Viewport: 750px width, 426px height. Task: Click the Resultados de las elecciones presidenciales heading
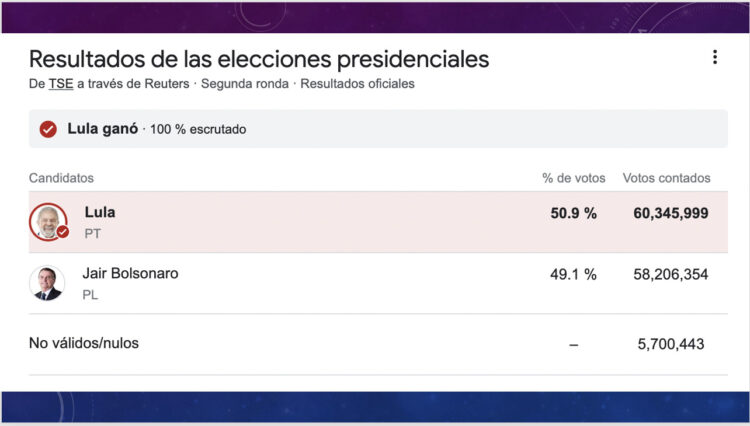point(259,59)
